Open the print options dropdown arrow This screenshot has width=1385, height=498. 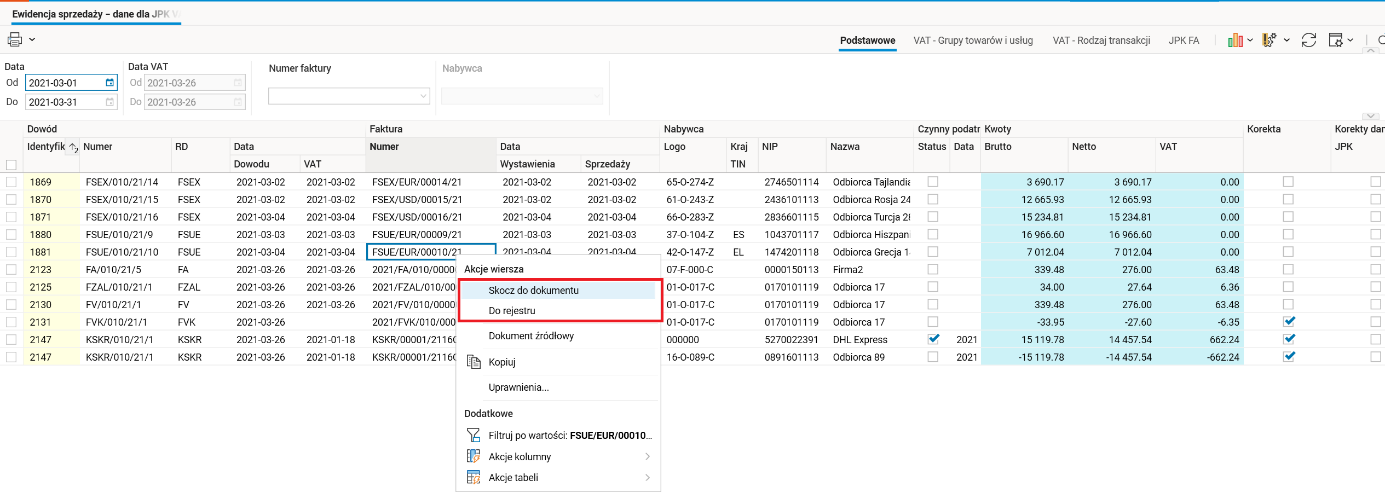pos(32,40)
